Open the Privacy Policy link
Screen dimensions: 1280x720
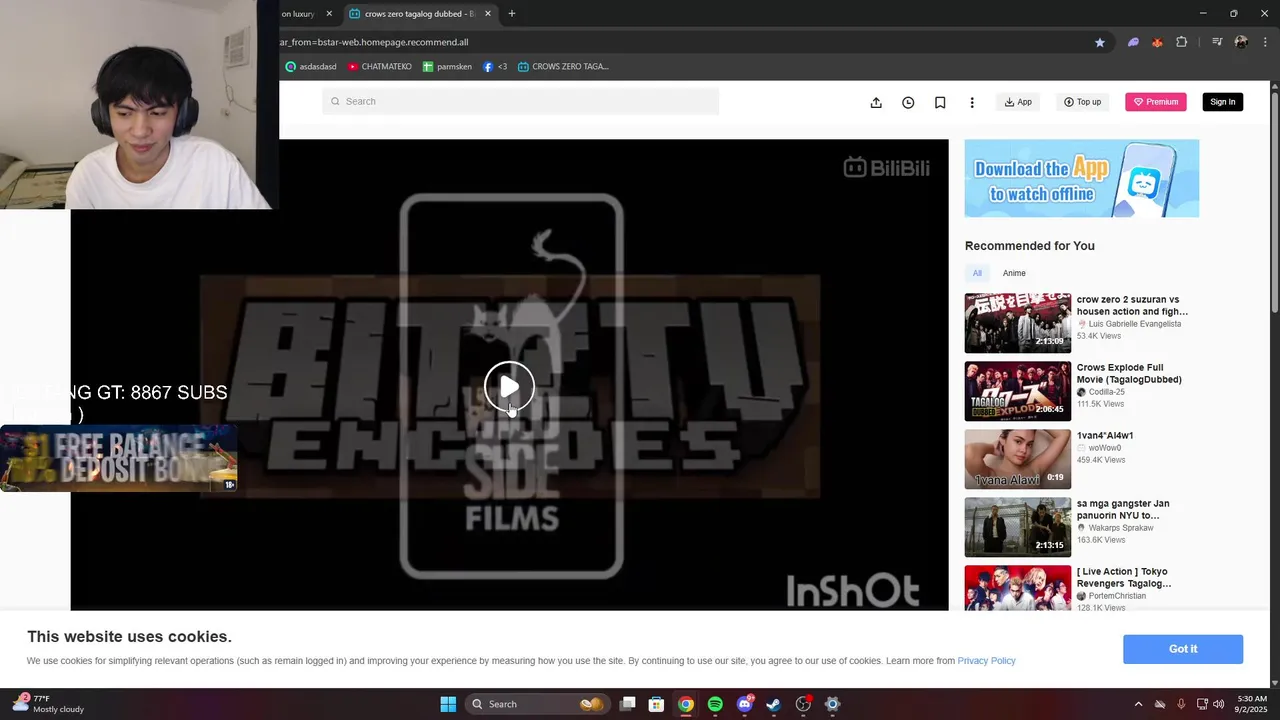[986, 661]
